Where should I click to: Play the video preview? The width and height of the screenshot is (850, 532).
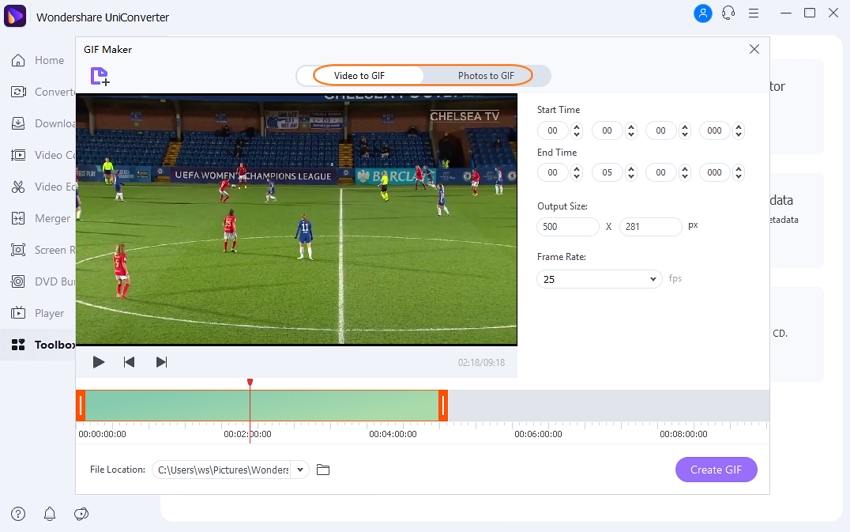pos(98,362)
